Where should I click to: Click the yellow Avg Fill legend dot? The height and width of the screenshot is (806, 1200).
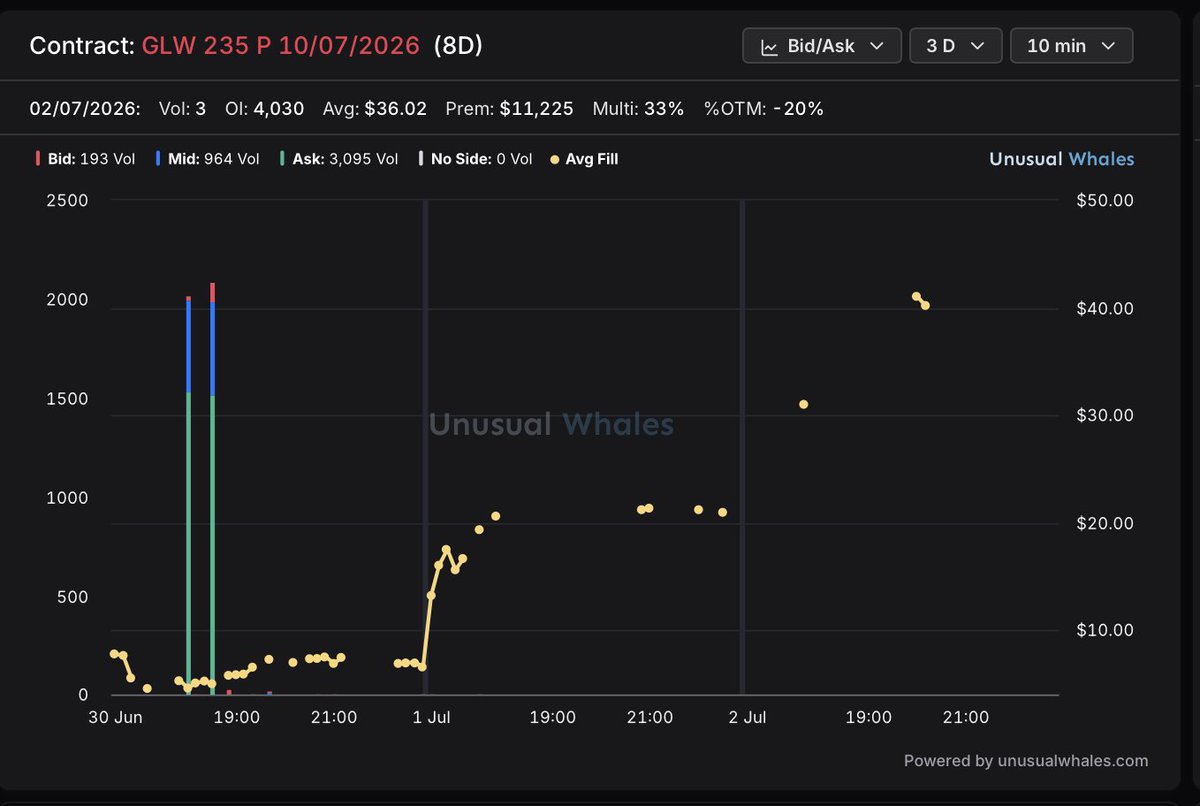[555, 158]
